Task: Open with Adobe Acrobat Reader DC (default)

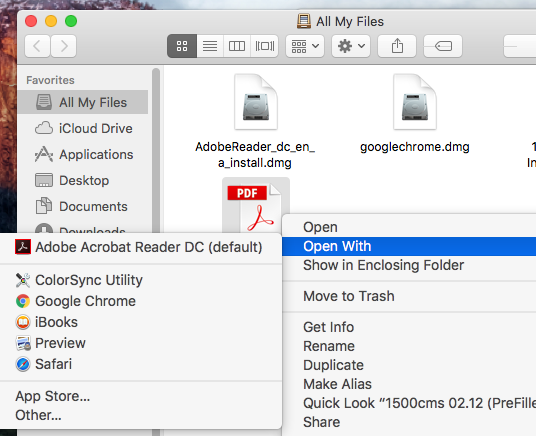Action: (141, 247)
